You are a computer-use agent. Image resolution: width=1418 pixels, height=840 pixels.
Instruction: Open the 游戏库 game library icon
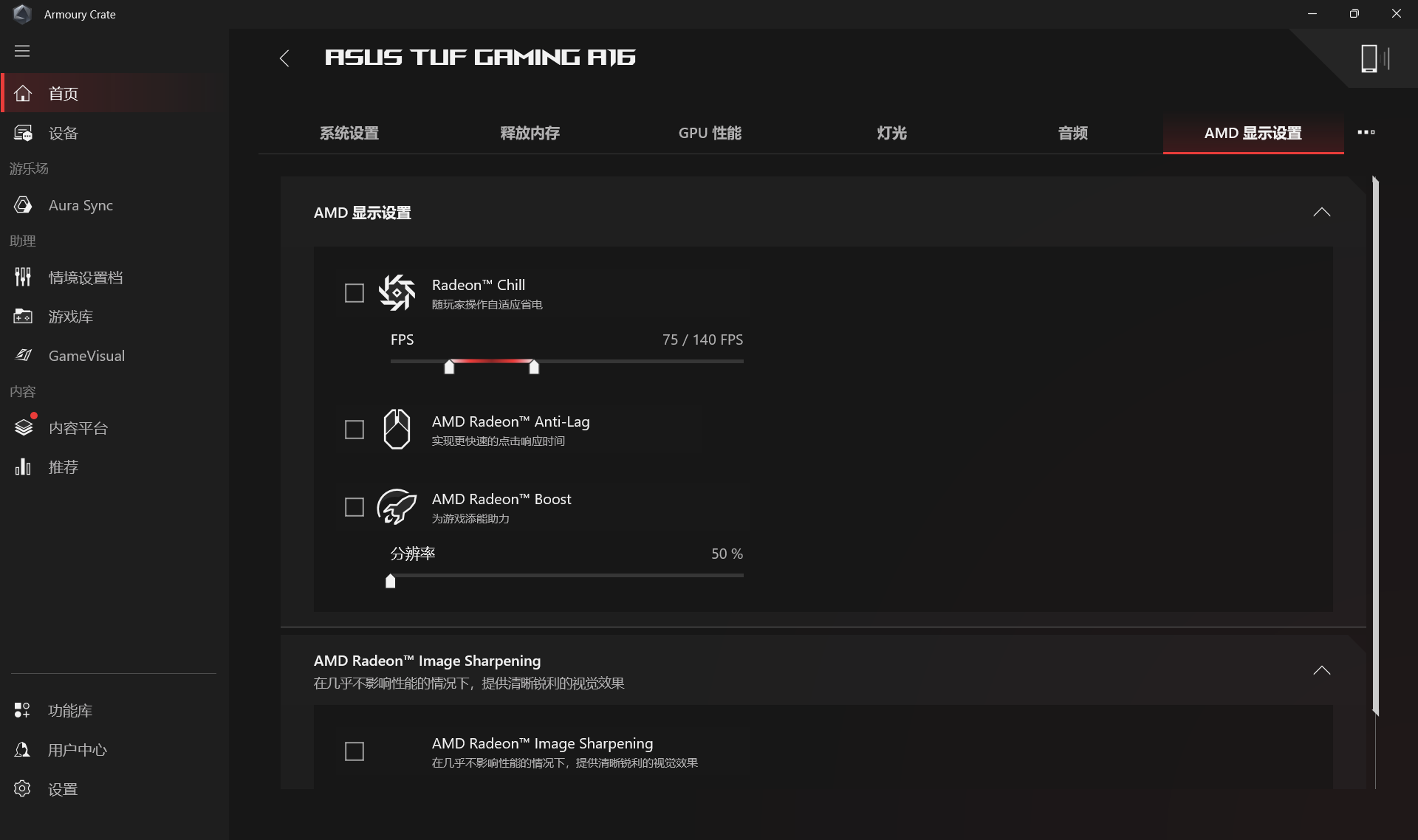click(x=23, y=317)
